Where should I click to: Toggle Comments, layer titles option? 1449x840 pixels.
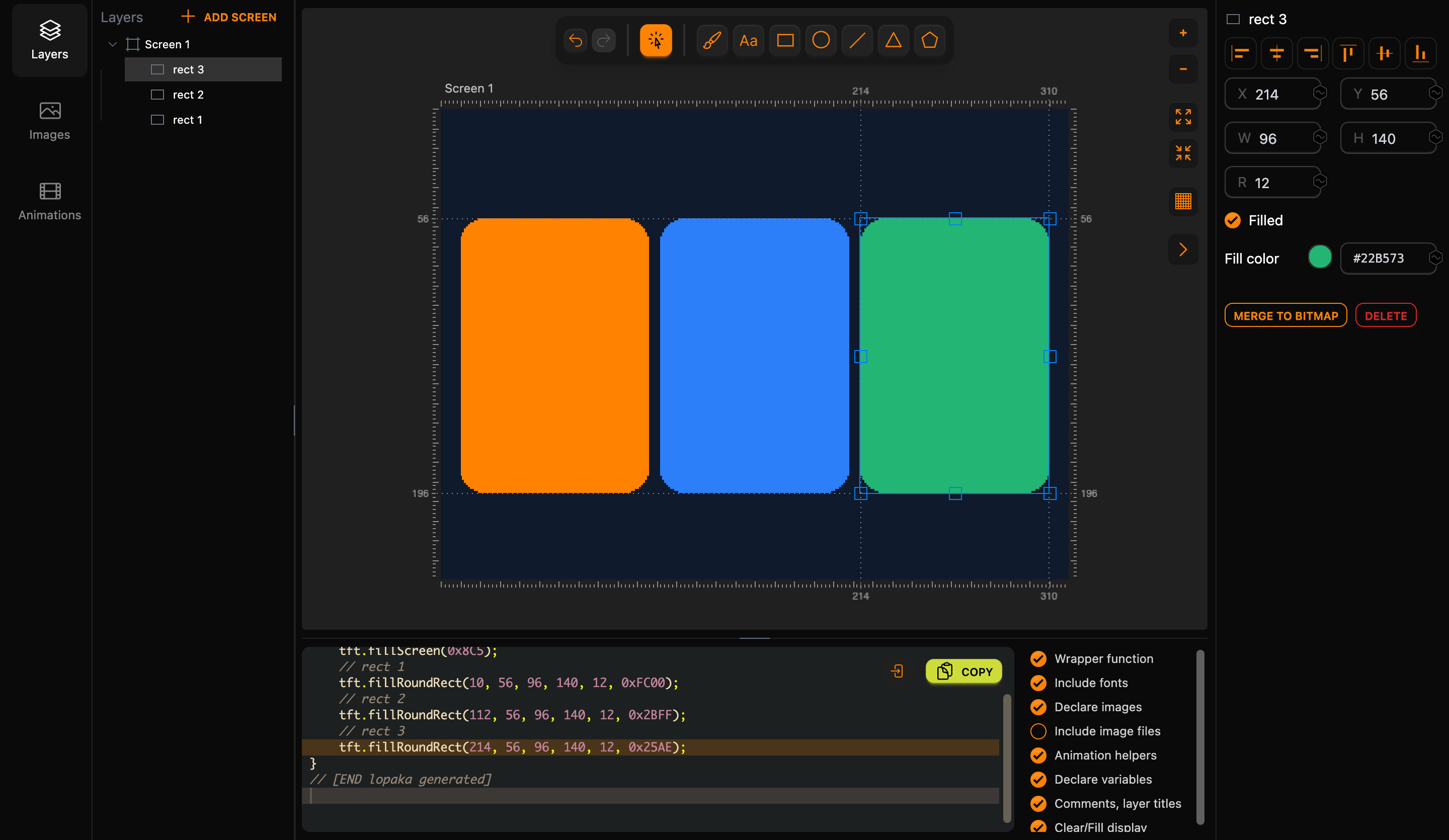click(x=1038, y=803)
